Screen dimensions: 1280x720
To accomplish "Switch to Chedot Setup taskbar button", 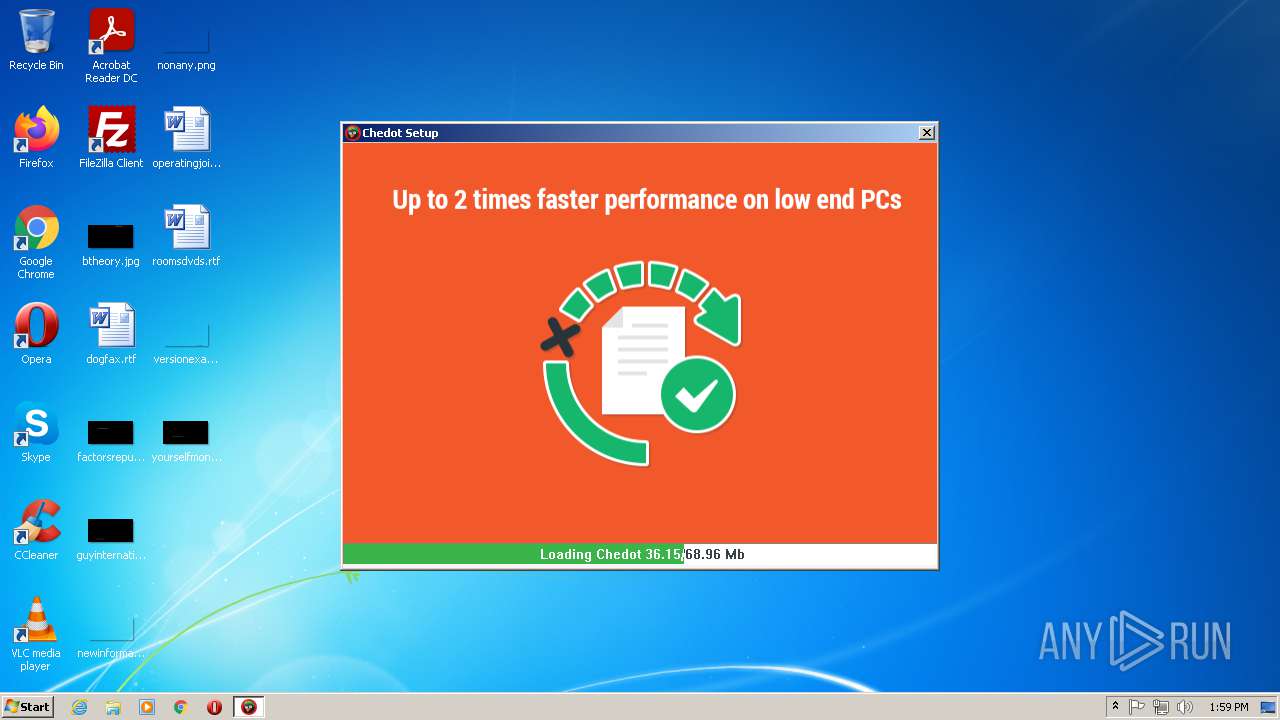I will point(249,707).
